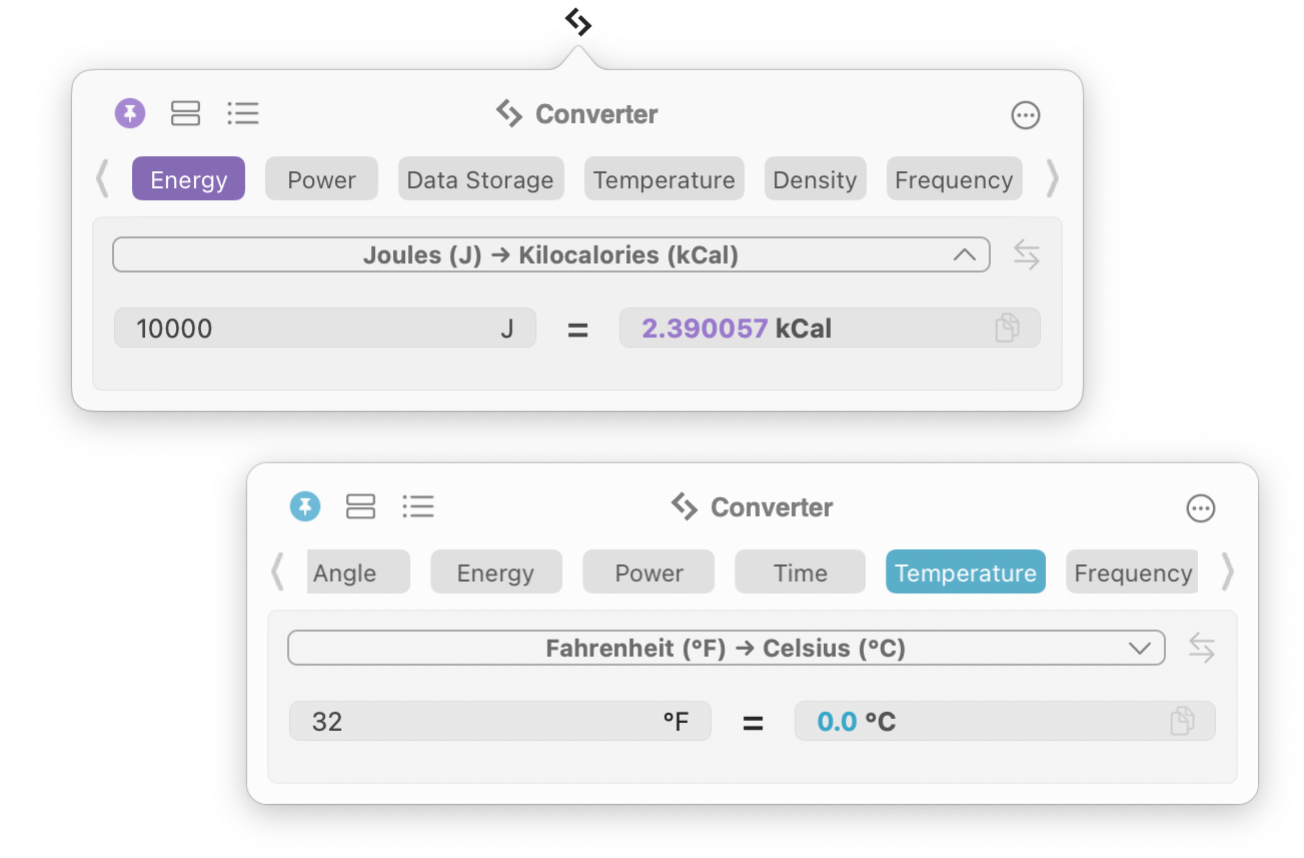Show previous categories before Angle in lower window

tap(277, 573)
